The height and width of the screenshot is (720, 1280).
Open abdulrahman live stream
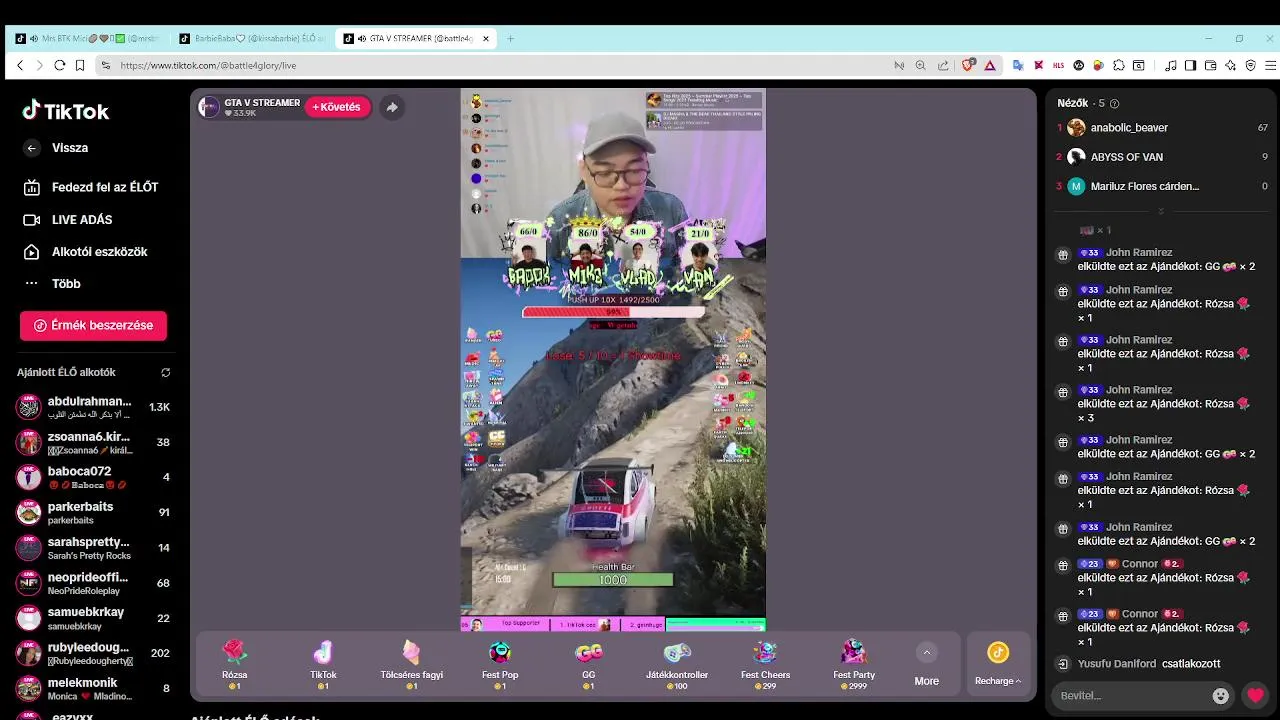[x=93, y=407]
